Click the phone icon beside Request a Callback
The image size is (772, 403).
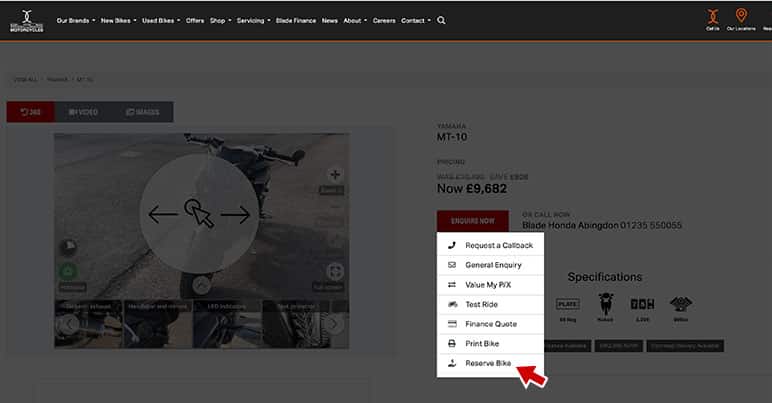coord(451,245)
